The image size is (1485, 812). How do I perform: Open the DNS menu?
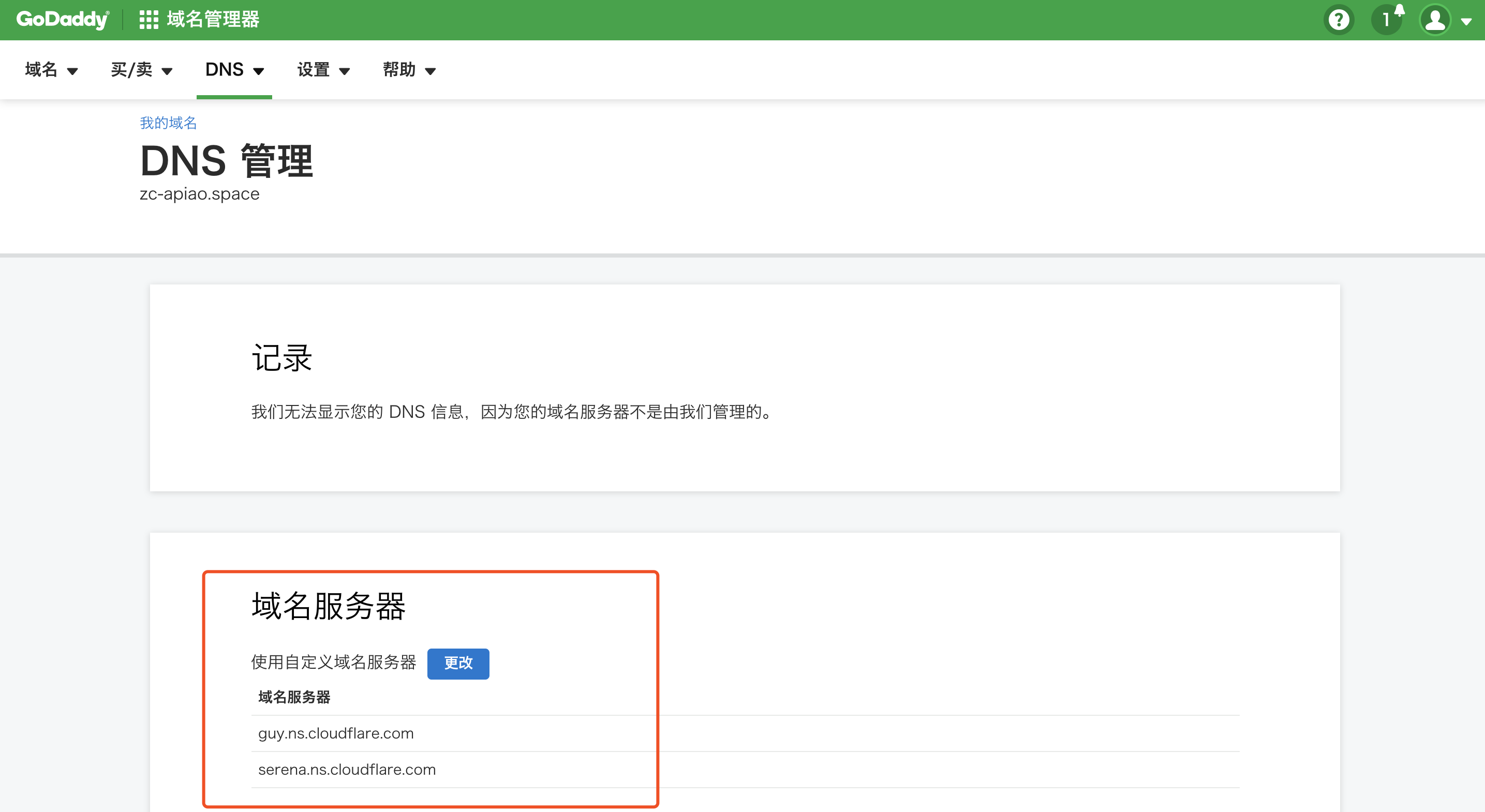pyautogui.click(x=234, y=70)
